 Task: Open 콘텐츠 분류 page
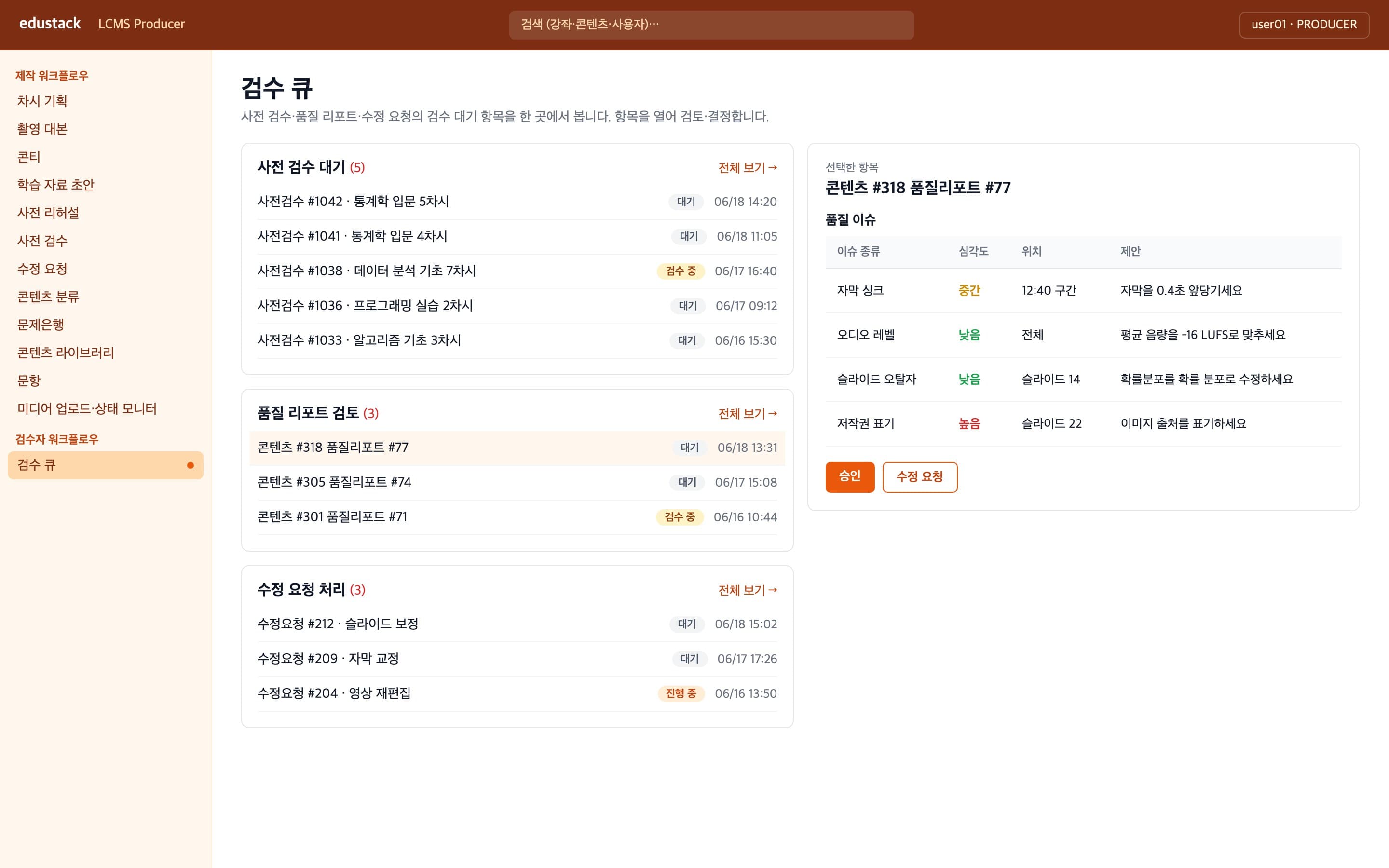[x=106, y=297]
